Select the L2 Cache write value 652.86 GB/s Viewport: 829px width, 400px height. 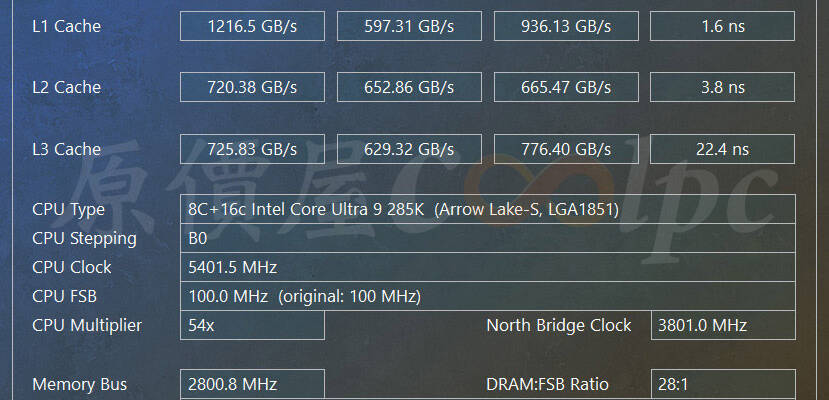409,87
